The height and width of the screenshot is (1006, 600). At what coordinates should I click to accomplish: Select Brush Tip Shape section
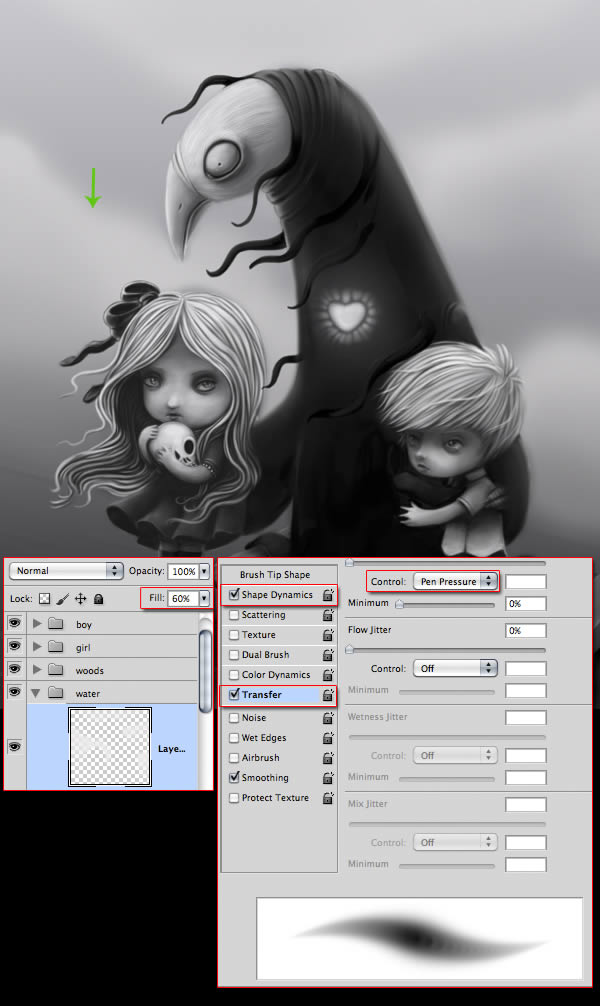click(x=275, y=574)
